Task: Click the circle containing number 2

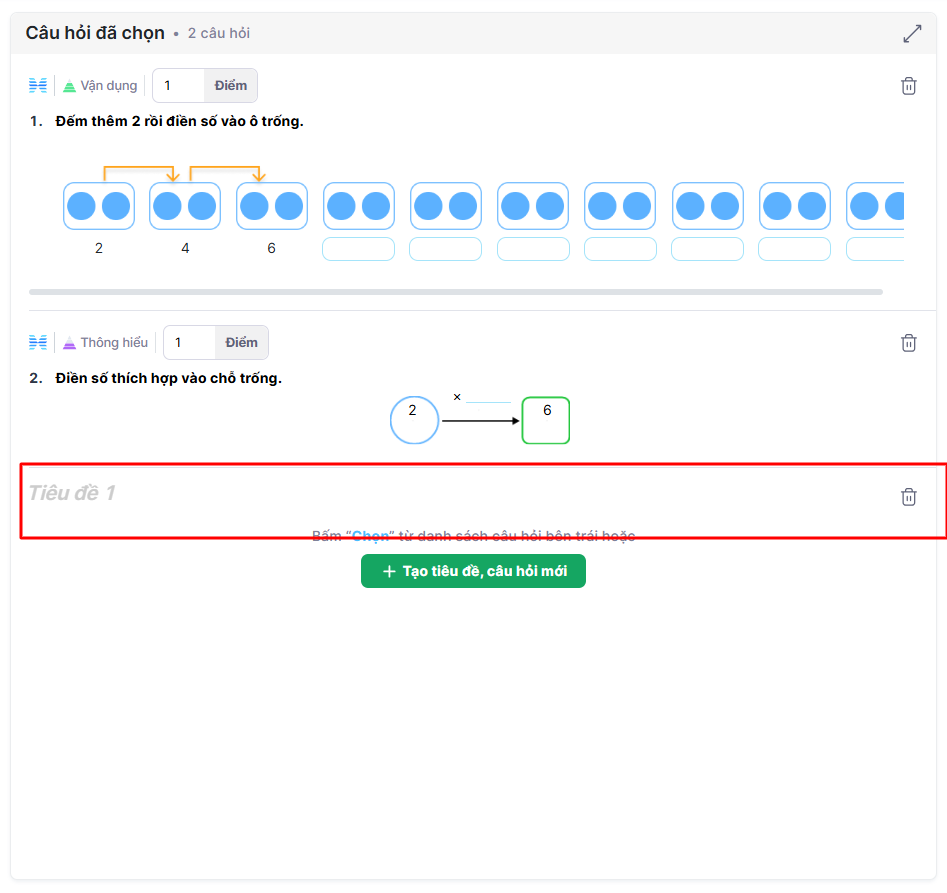Action: point(414,421)
